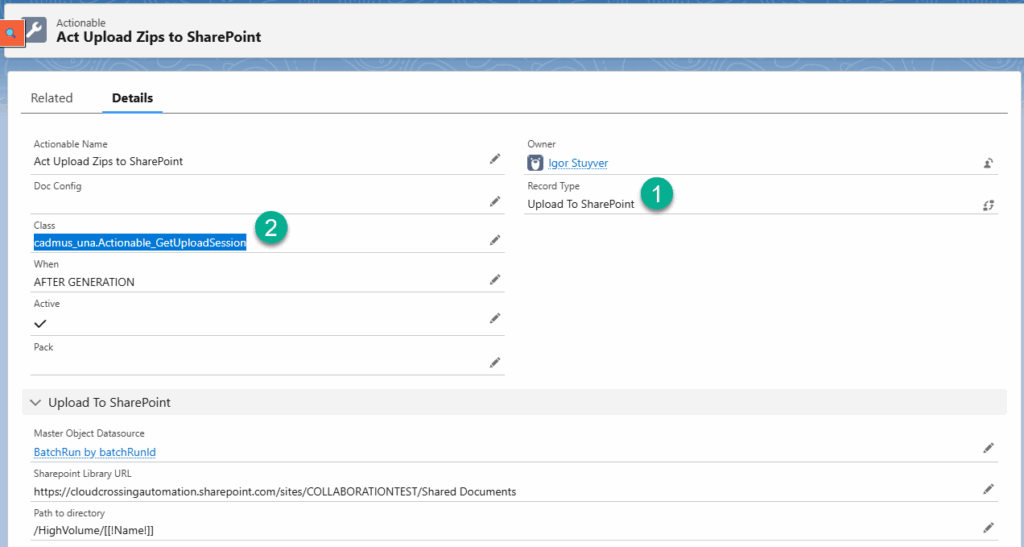This screenshot has height=547, width=1024.
Task: Edit the Actionable Name field pencil icon
Action: click(x=494, y=159)
